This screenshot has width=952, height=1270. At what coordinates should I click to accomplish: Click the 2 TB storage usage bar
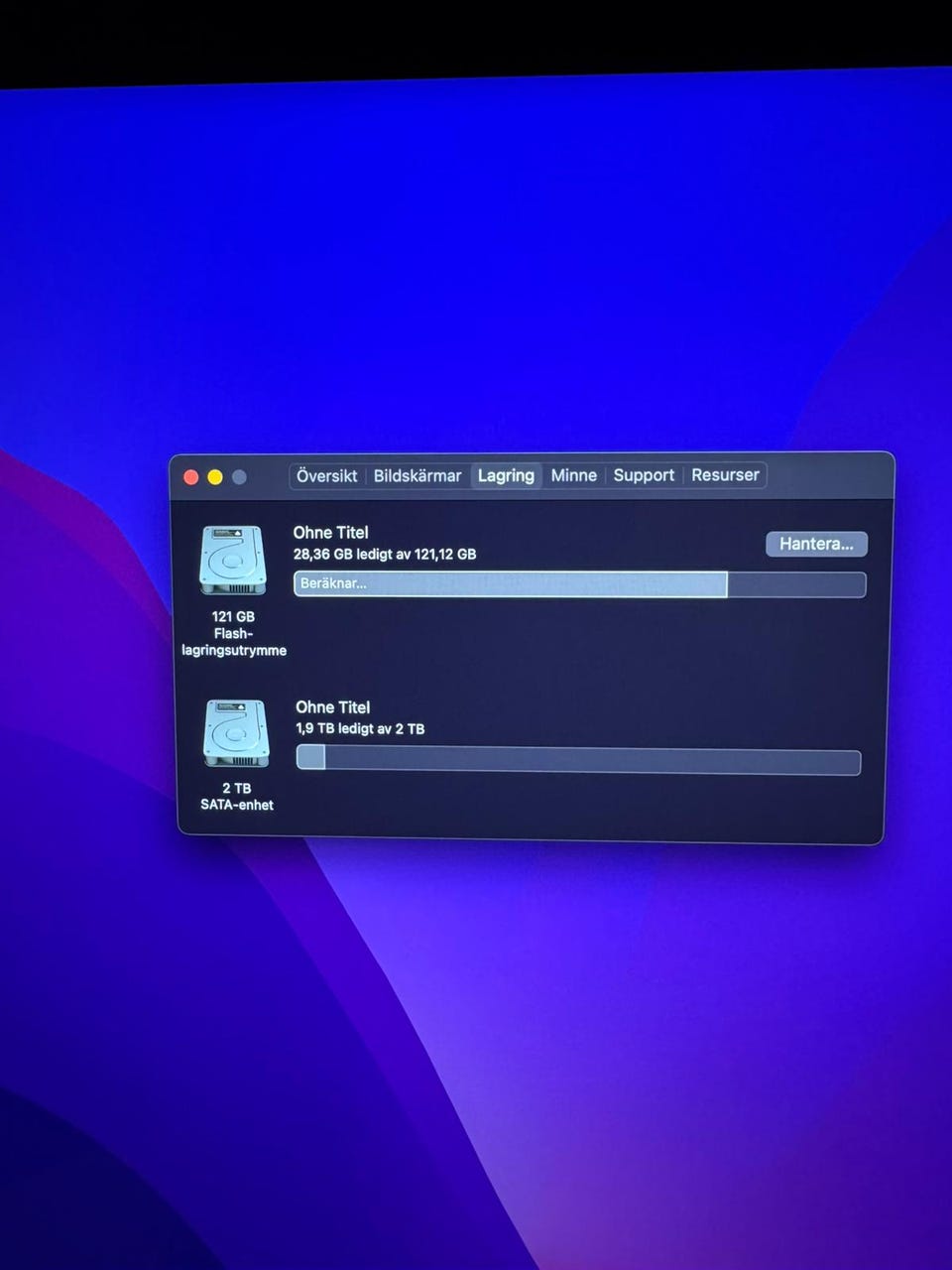click(x=578, y=760)
